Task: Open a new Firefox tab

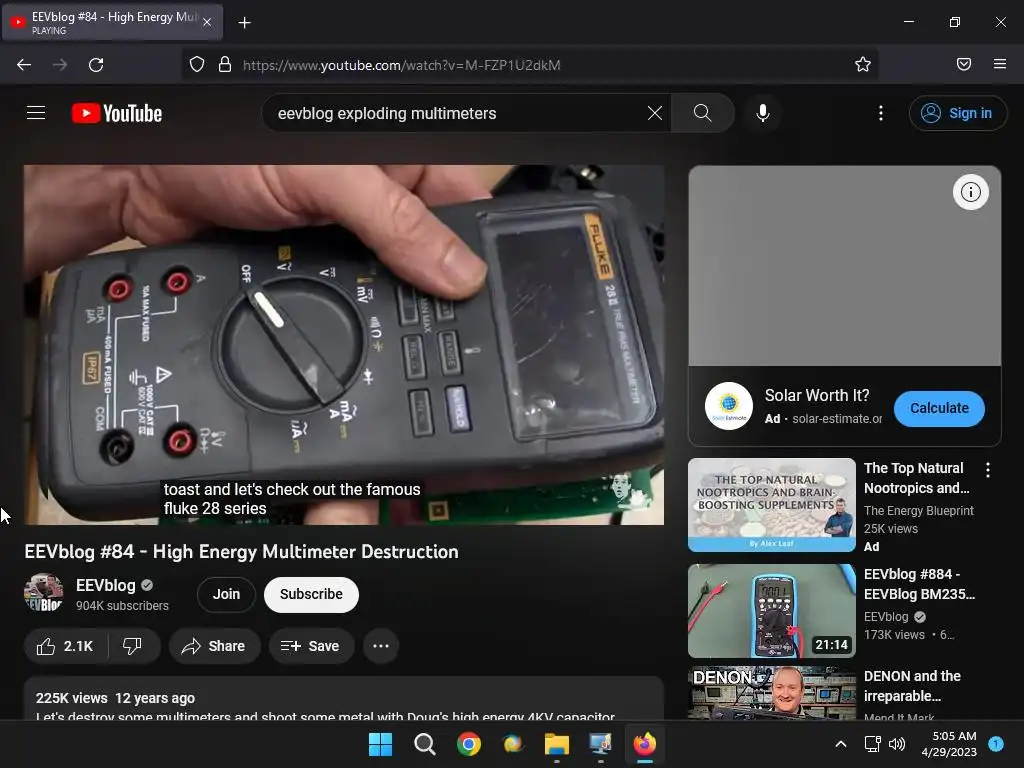Action: click(244, 23)
